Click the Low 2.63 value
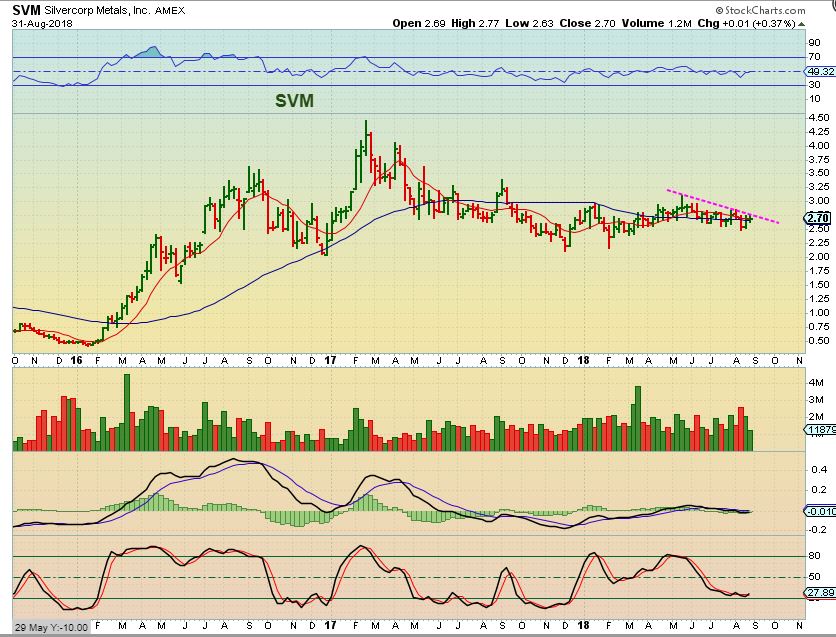 tap(529, 23)
